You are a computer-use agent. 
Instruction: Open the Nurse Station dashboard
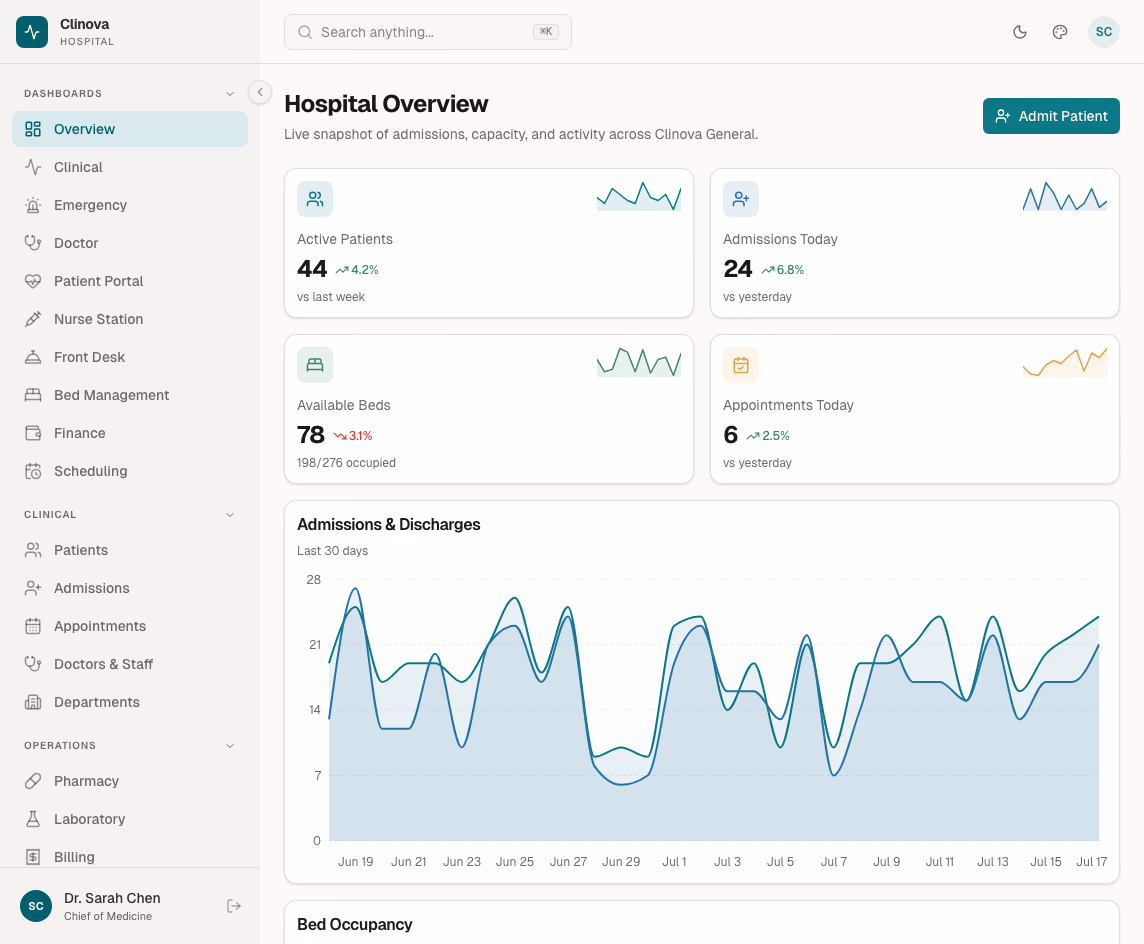pyautogui.click(x=130, y=319)
